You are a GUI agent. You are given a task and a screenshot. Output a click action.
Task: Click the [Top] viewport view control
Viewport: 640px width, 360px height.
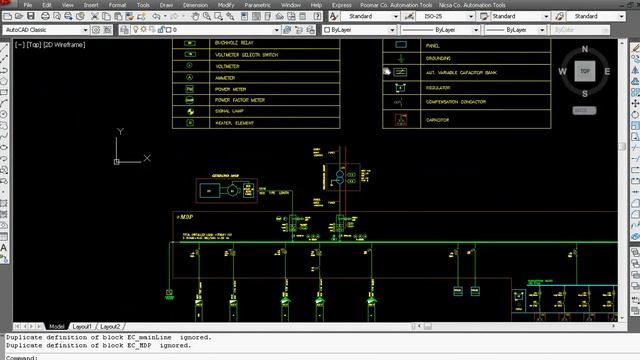point(34,45)
